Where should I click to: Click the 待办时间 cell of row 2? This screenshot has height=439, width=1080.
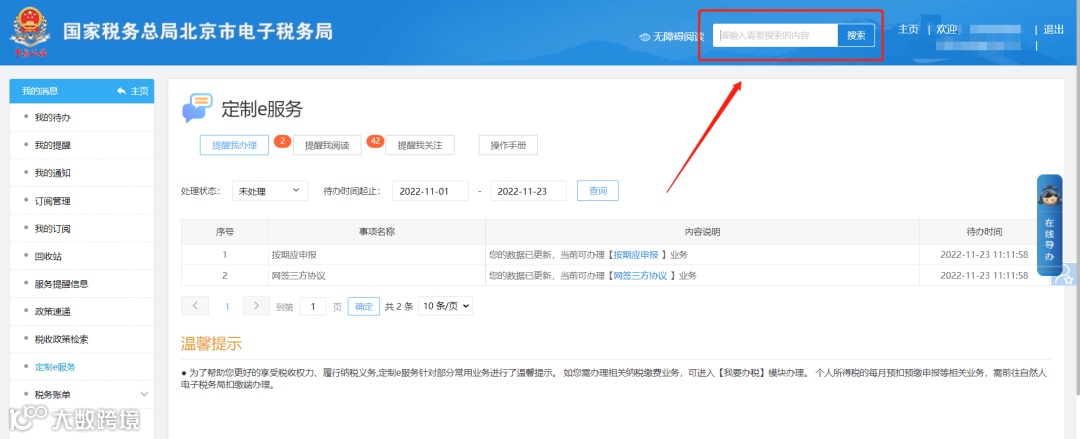click(x=984, y=276)
